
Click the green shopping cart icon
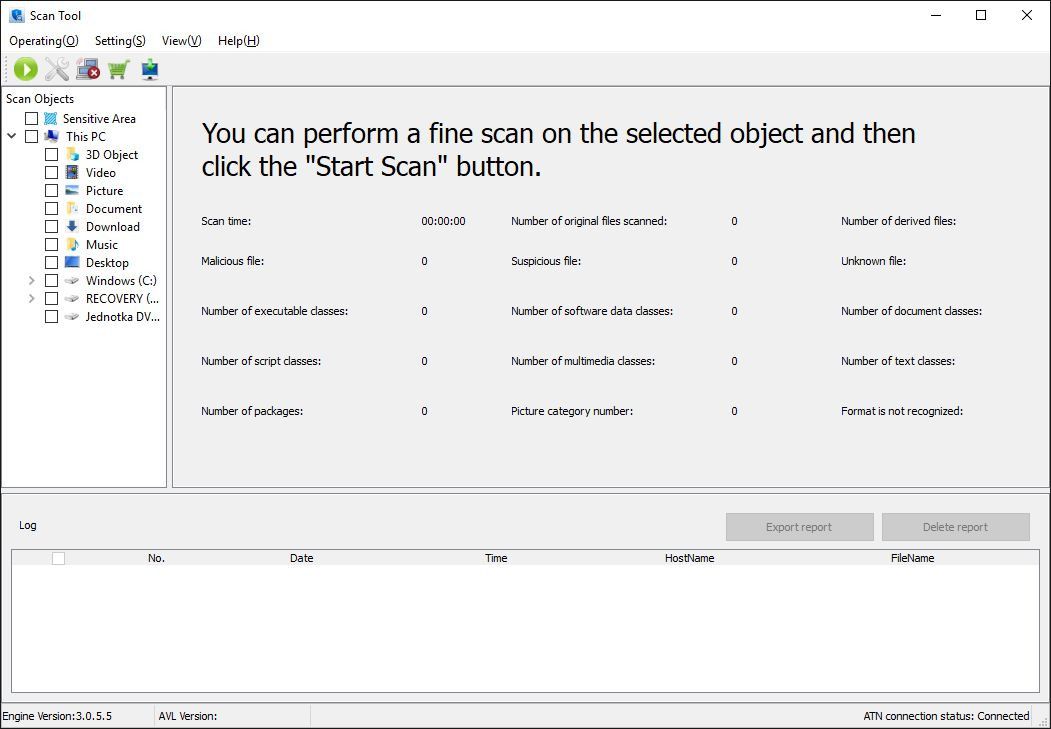[x=119, y=69]
